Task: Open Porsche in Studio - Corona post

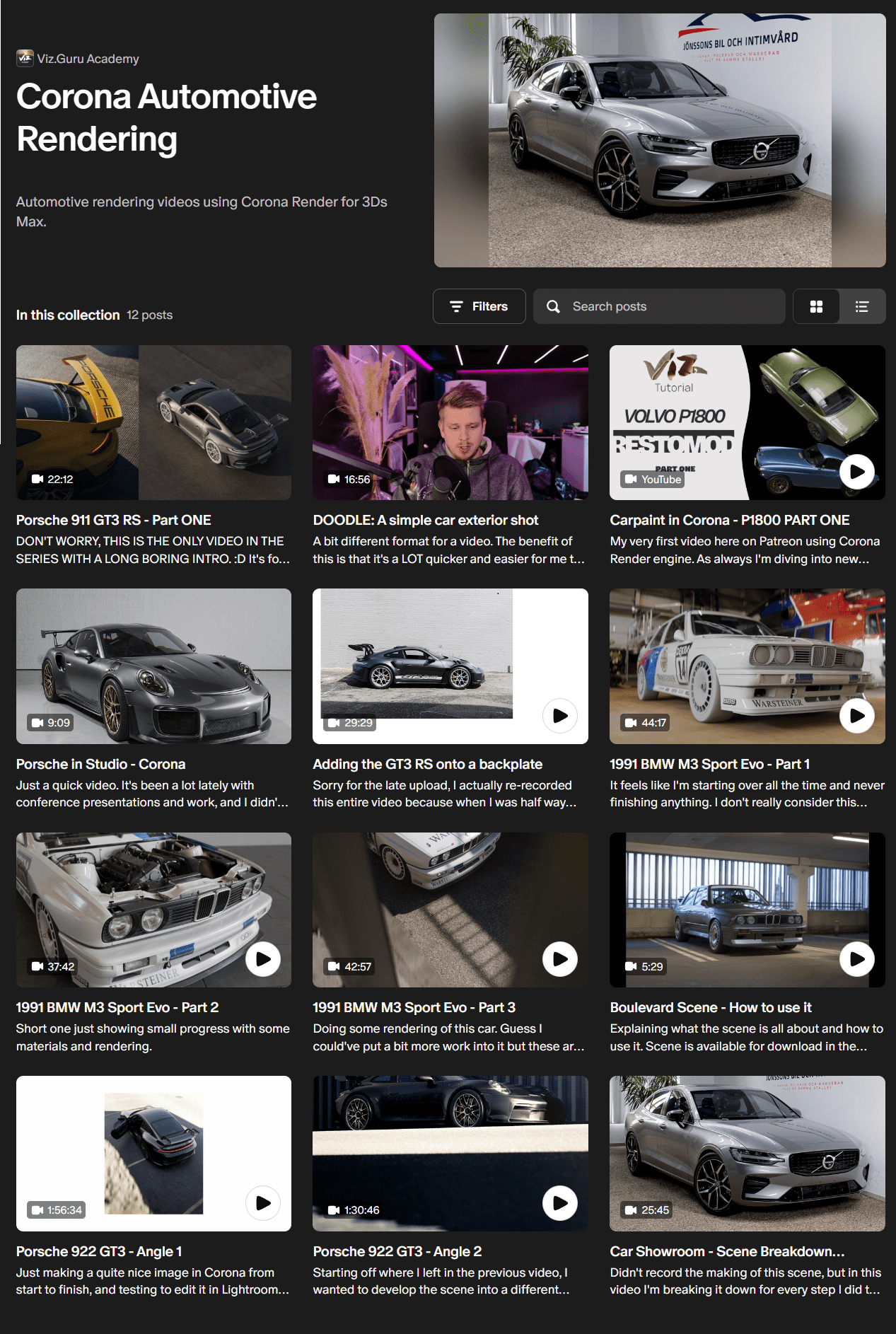Action: tap(100, 764)
